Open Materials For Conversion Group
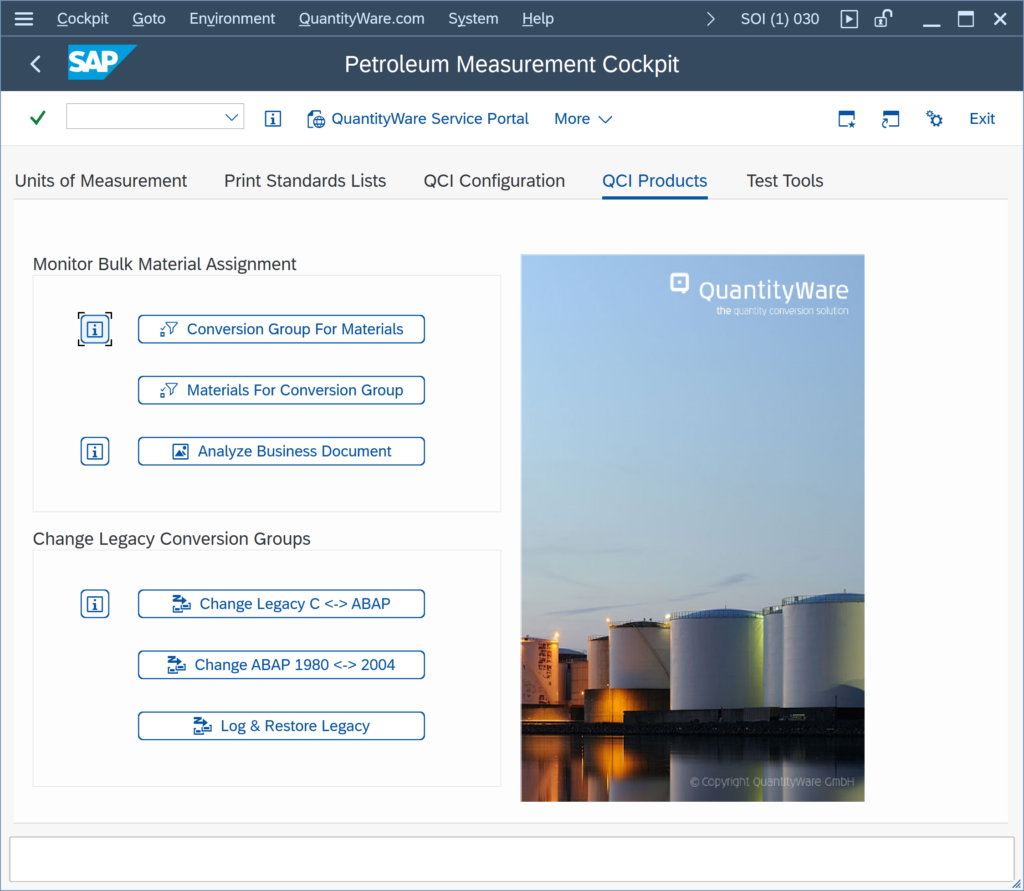Screen dimensions: 1024x891 point(281,390)
